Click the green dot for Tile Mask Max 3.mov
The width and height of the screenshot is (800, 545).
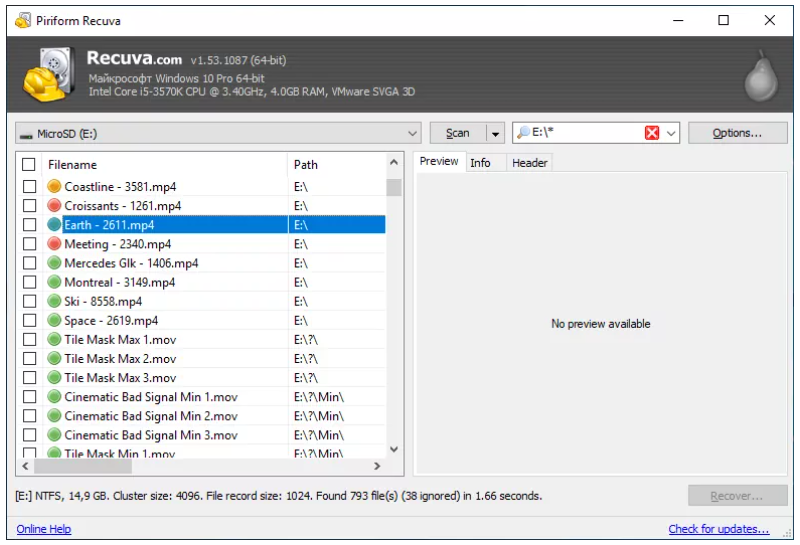(x=54, y=378)
